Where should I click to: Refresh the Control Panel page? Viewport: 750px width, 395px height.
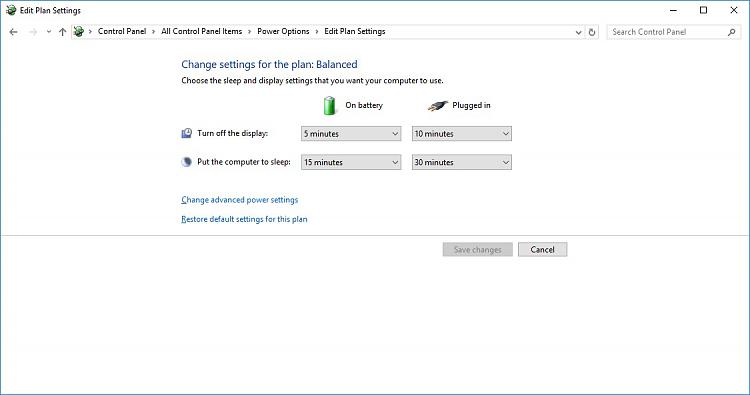(592, 32)
